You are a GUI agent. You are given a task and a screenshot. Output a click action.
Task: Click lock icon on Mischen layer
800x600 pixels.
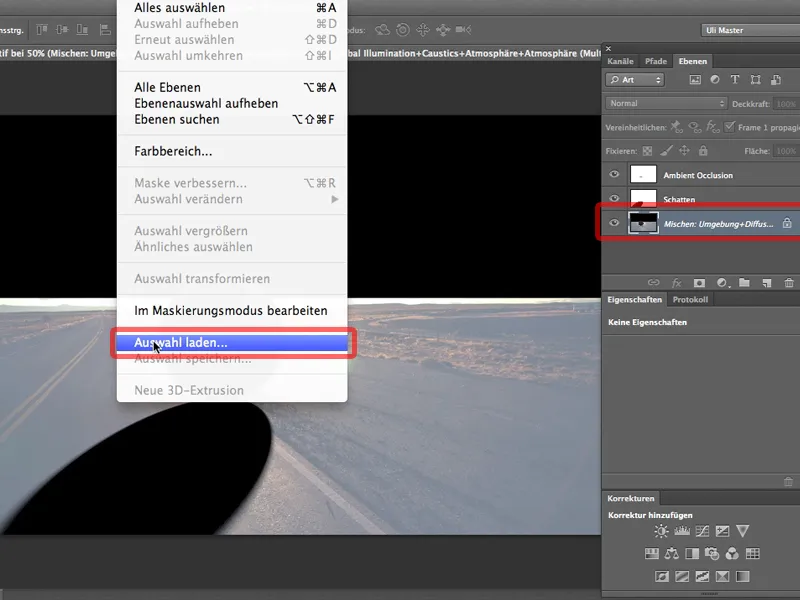[787, 223]
